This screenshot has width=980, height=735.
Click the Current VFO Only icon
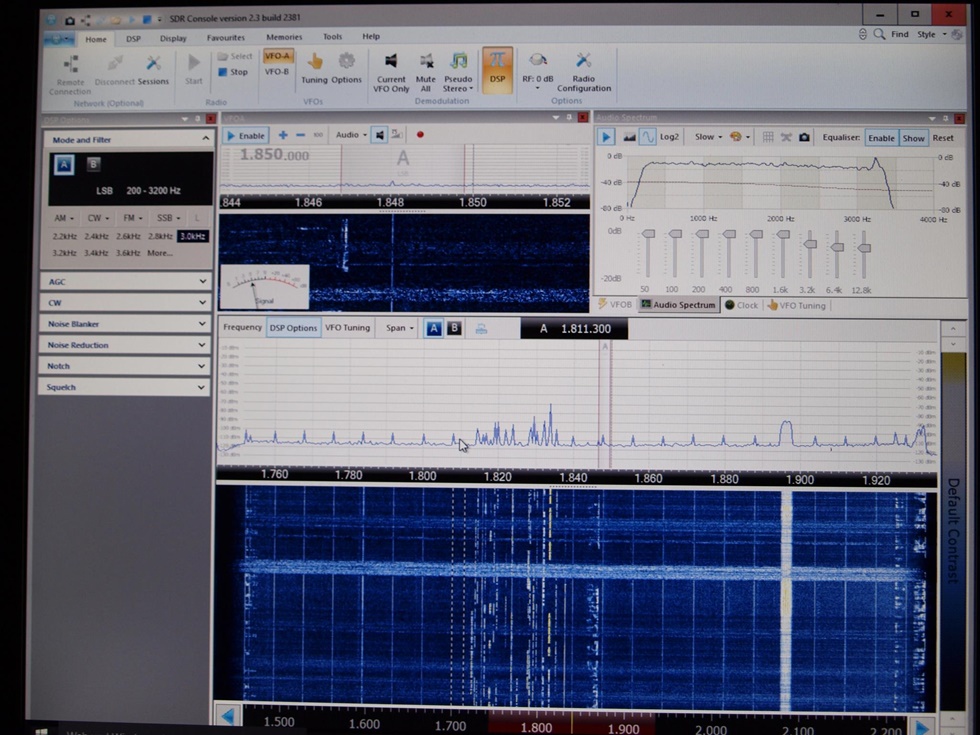point(391,62)
